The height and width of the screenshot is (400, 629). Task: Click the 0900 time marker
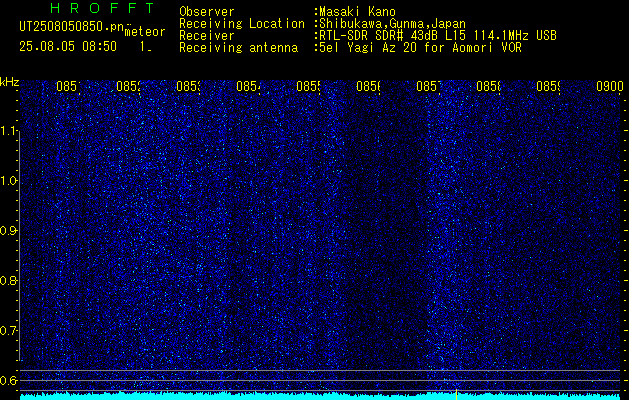point(610,86)
